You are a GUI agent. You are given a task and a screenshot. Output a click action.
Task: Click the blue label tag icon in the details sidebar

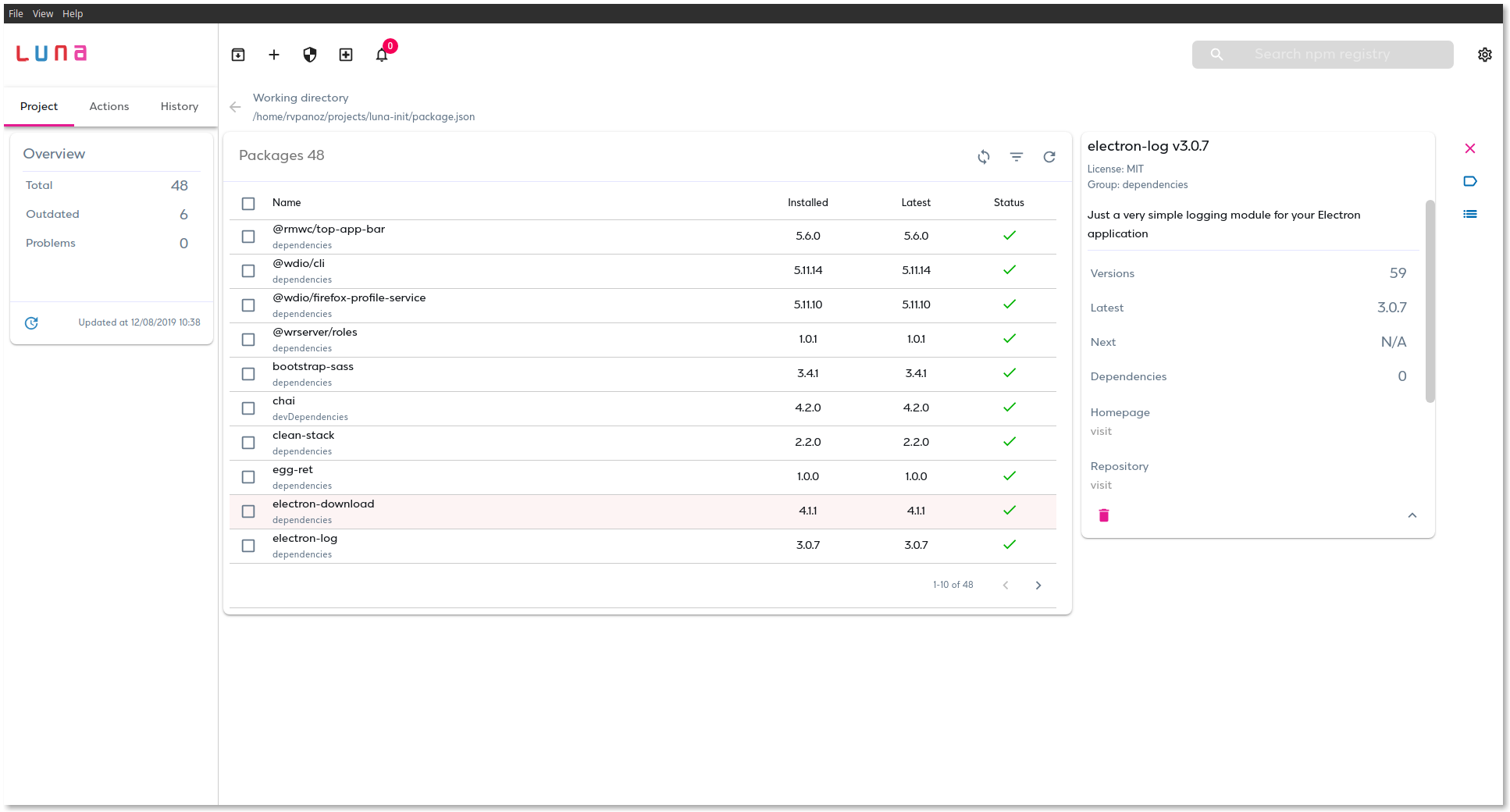(x=1470, y=181)
